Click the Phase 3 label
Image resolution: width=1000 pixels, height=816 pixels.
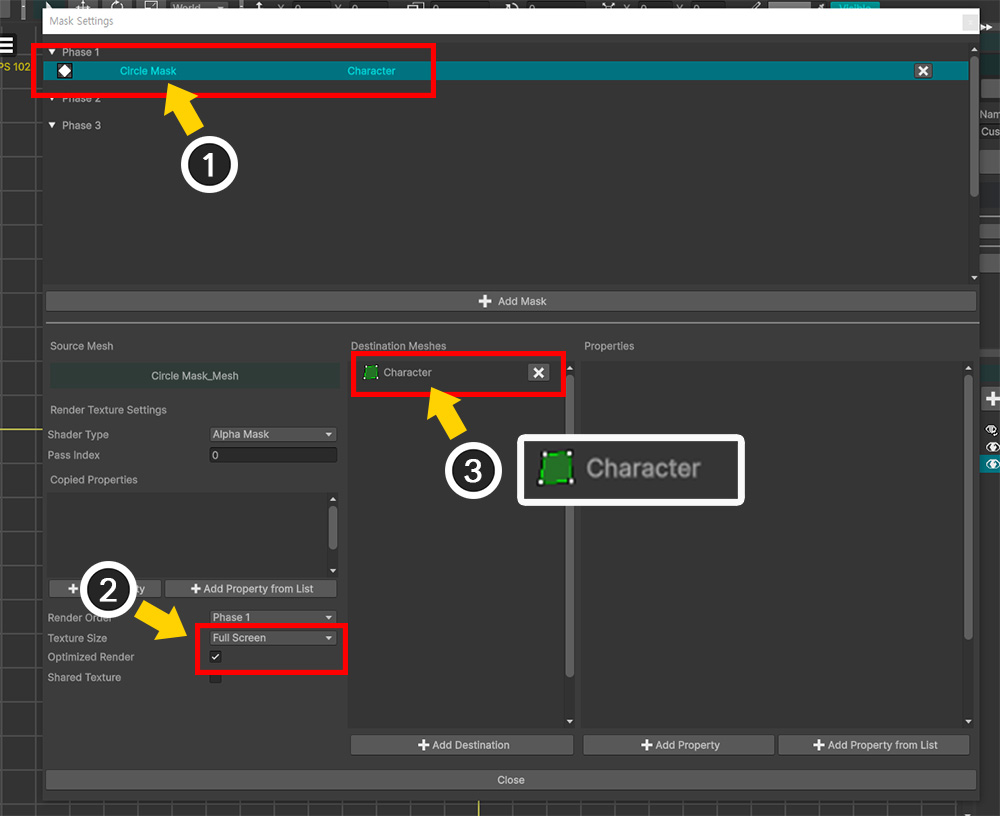click(81, 125)
